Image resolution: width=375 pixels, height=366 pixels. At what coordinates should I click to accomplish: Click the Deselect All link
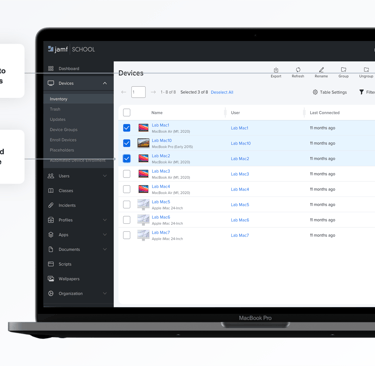(222, 92)
